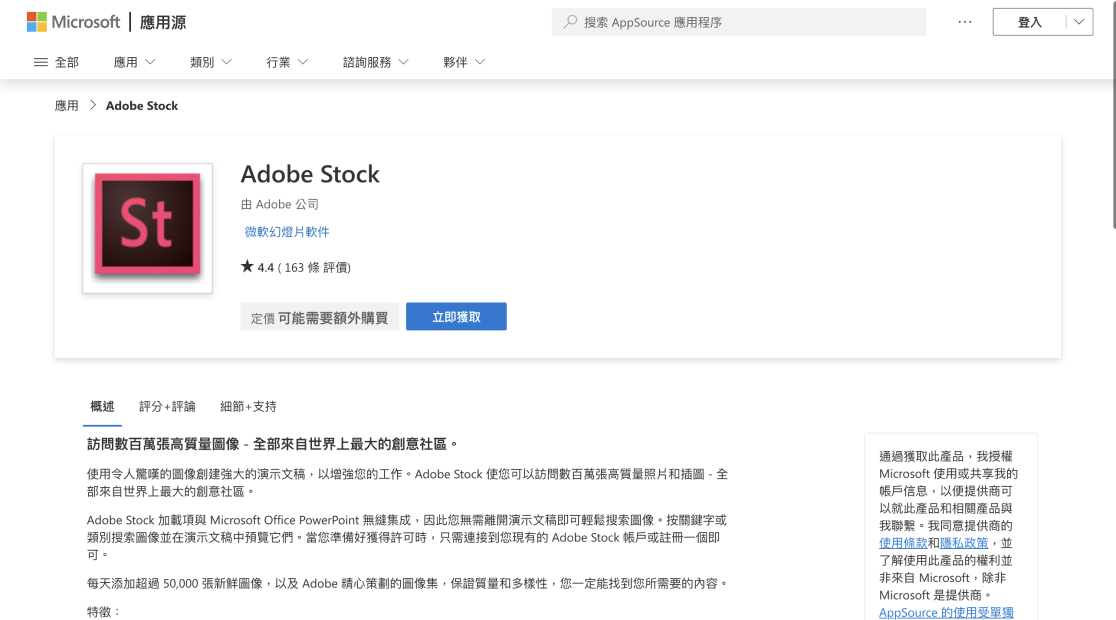Open the 使用條款 terms link
Image resolution: width=1116 pixels, height=620 pixels.
coord(902,543)
